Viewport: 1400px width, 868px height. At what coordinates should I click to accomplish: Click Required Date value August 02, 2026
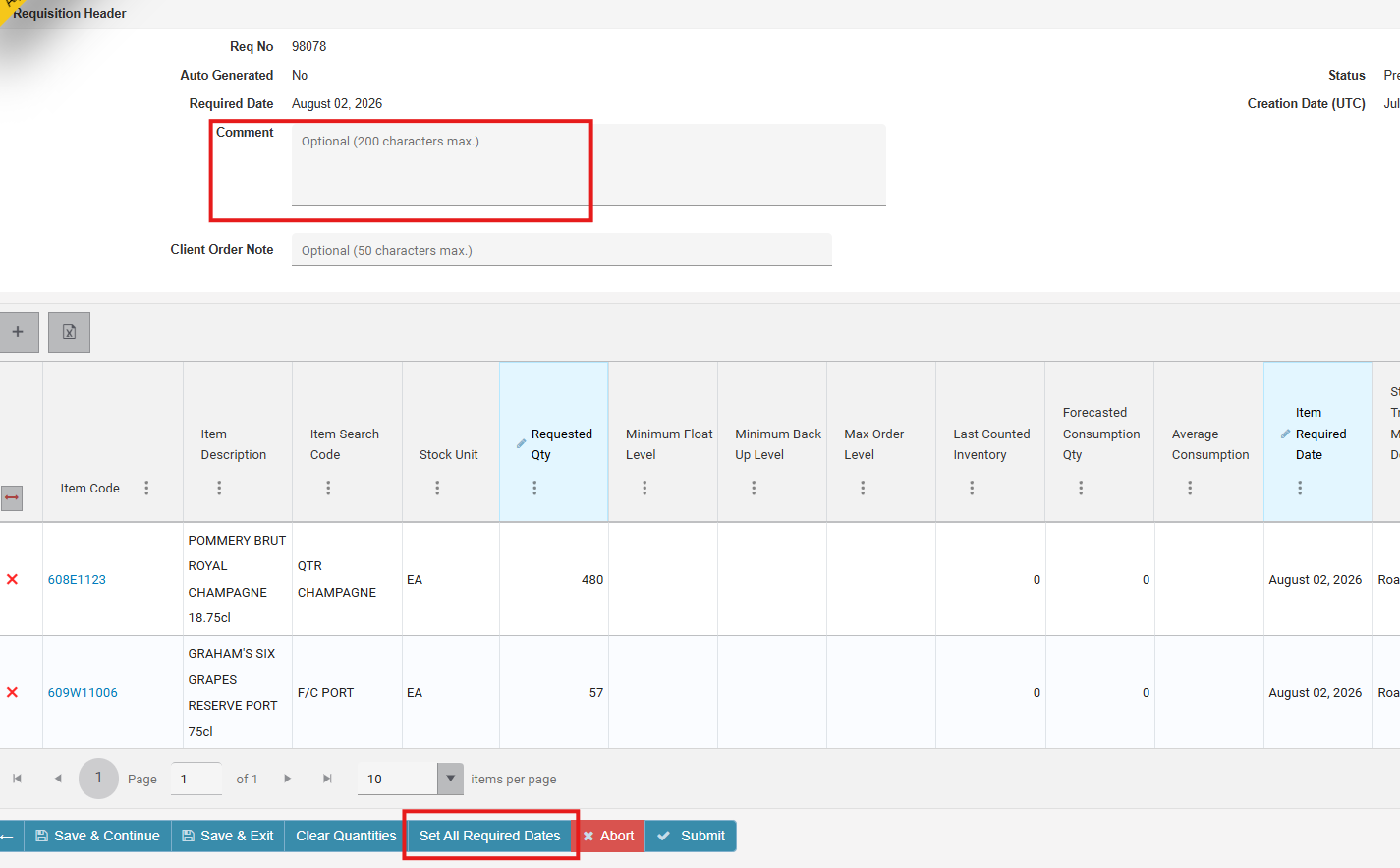pos(337,104)
